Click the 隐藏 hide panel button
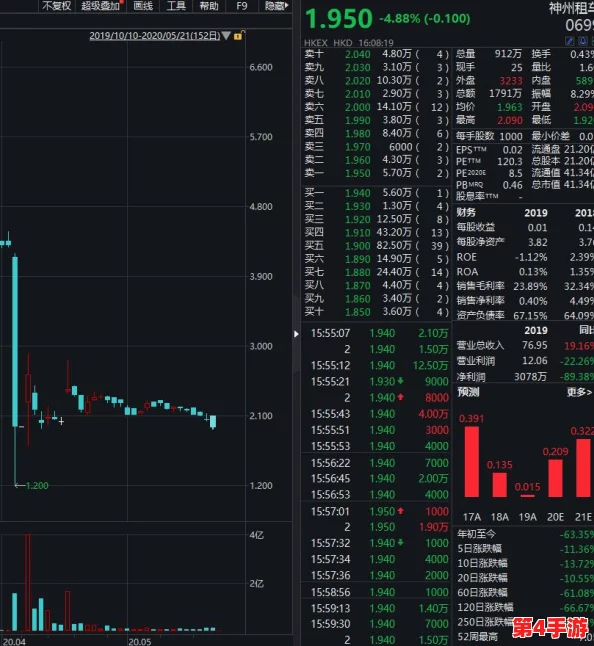This screenshot has width=594, height=646. pyautogui.click(x=276, y=6)
